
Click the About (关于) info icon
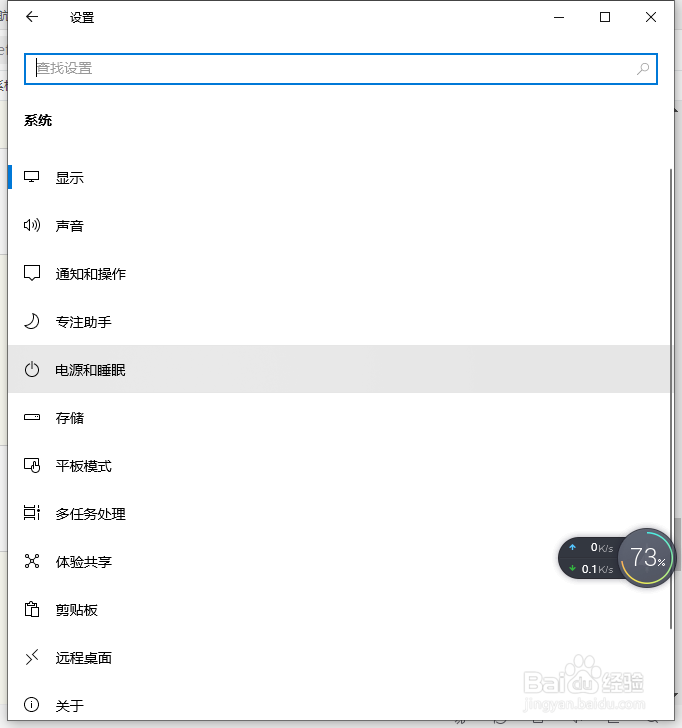32,706
